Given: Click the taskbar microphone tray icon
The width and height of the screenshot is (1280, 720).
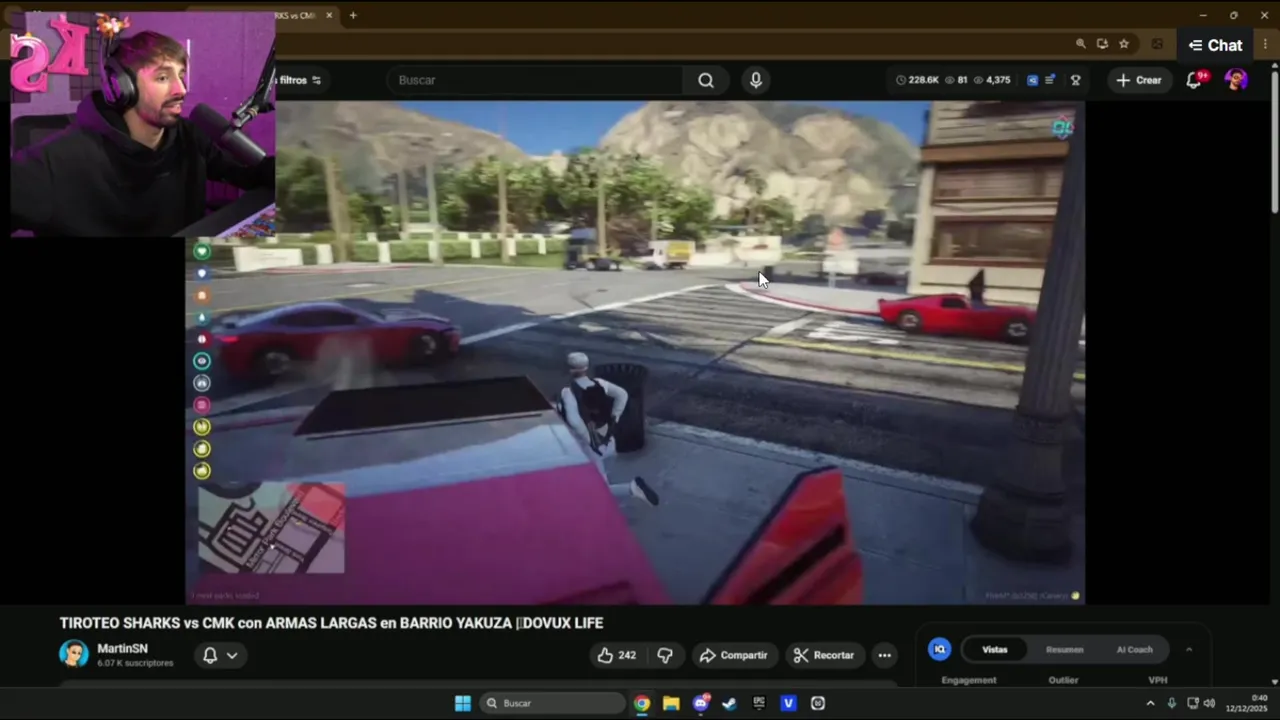Looking at the screenshot, I should pos(1172,703).
